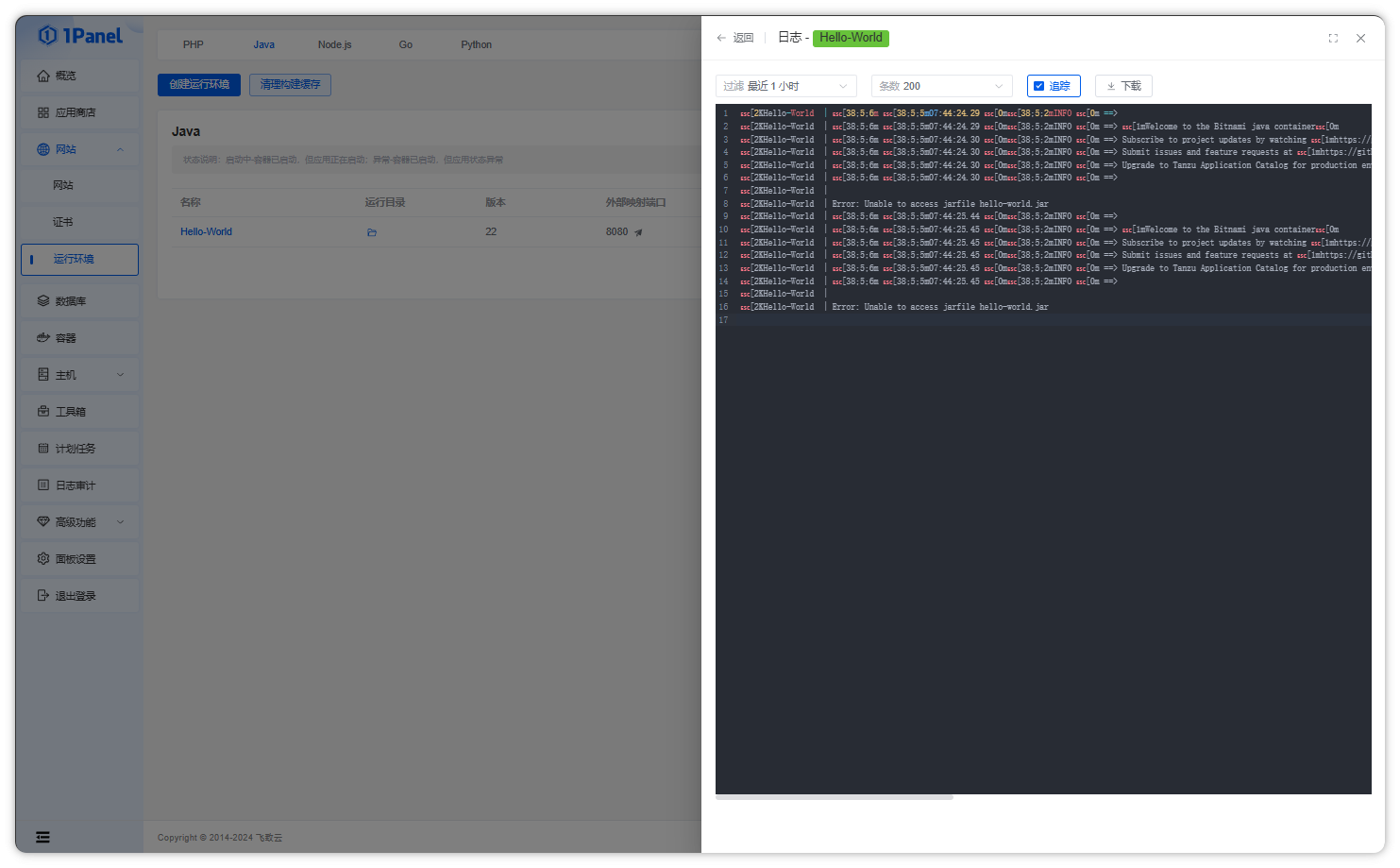
Task: Switch to the Python tab
Action: (x=477, y=44)
